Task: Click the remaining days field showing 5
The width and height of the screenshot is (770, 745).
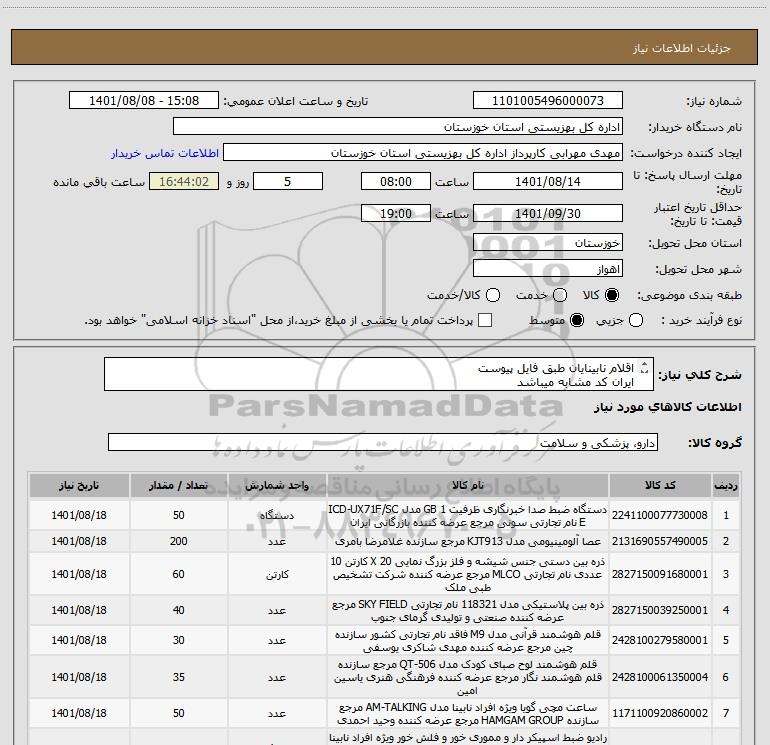Action: [288, 181]
